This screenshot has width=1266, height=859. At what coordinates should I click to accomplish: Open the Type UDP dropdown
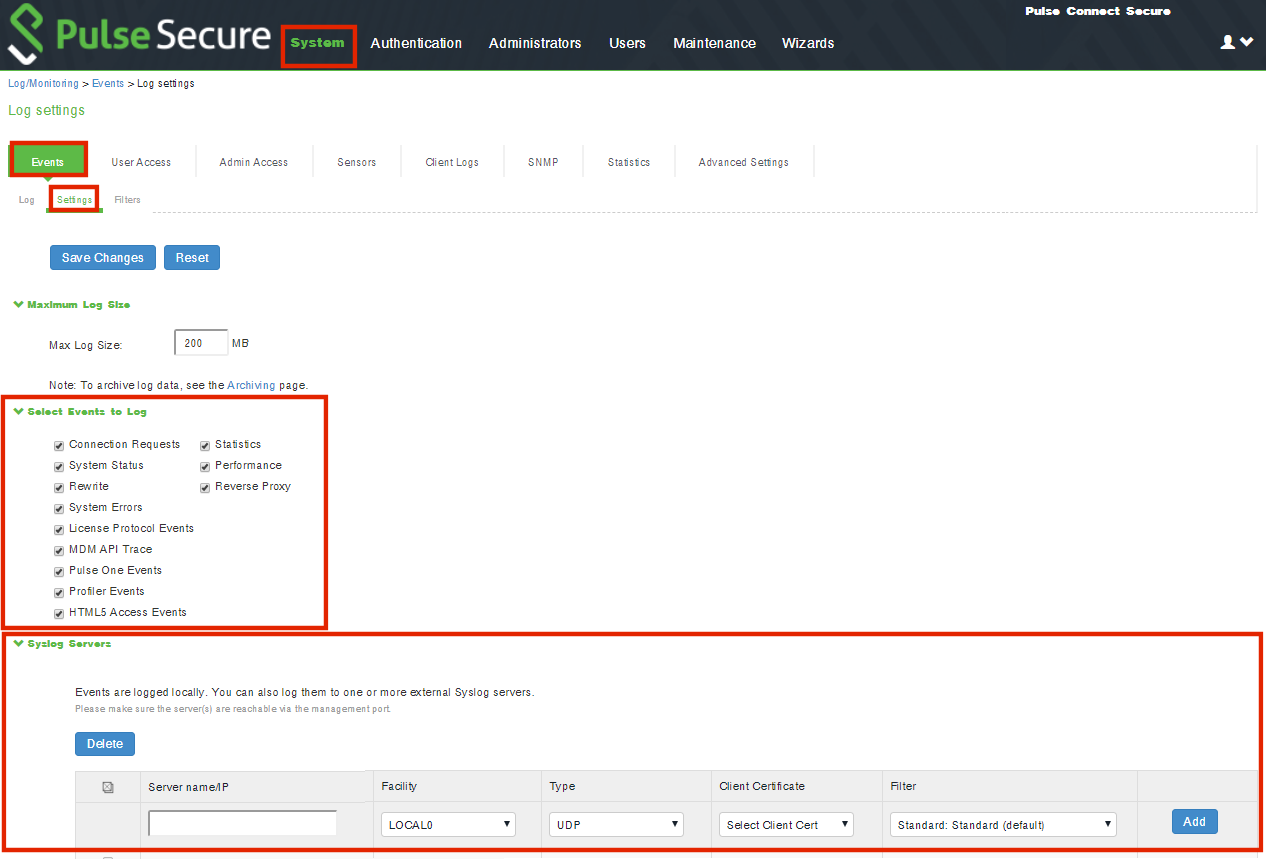(x=617, y=825)
